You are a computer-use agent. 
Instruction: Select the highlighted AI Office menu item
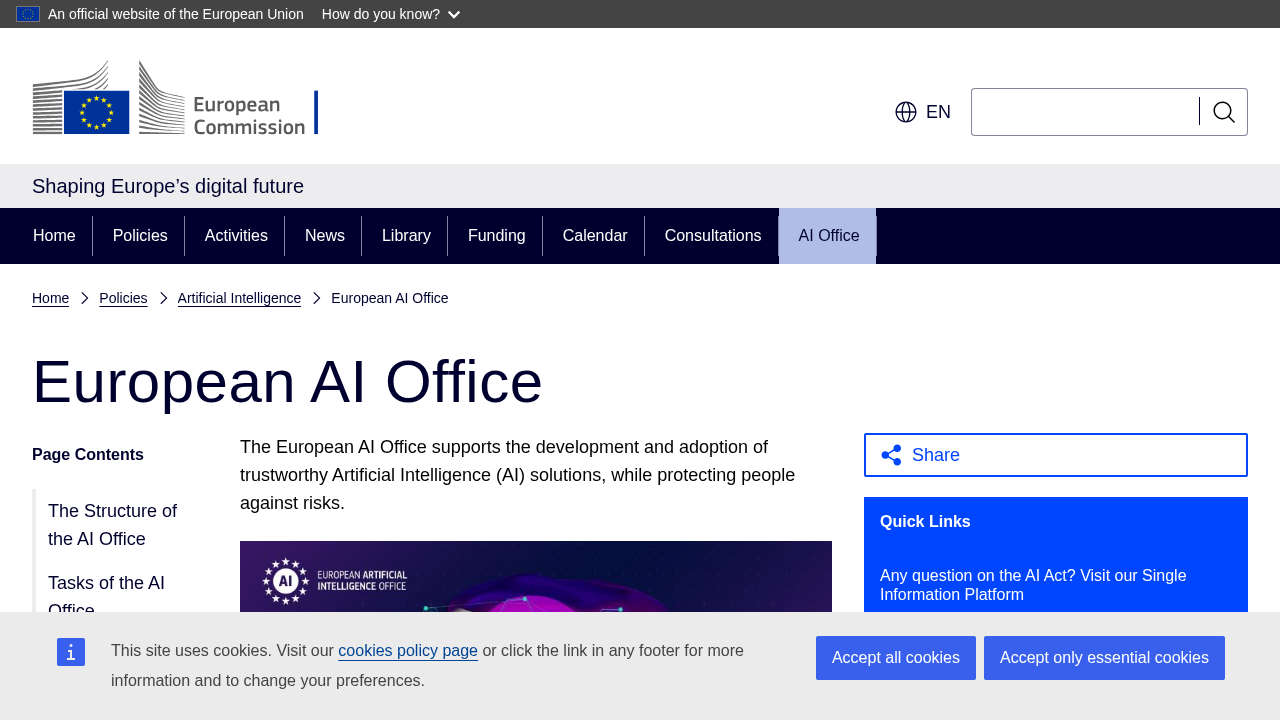pyautogui.click(x=828, y=236)
